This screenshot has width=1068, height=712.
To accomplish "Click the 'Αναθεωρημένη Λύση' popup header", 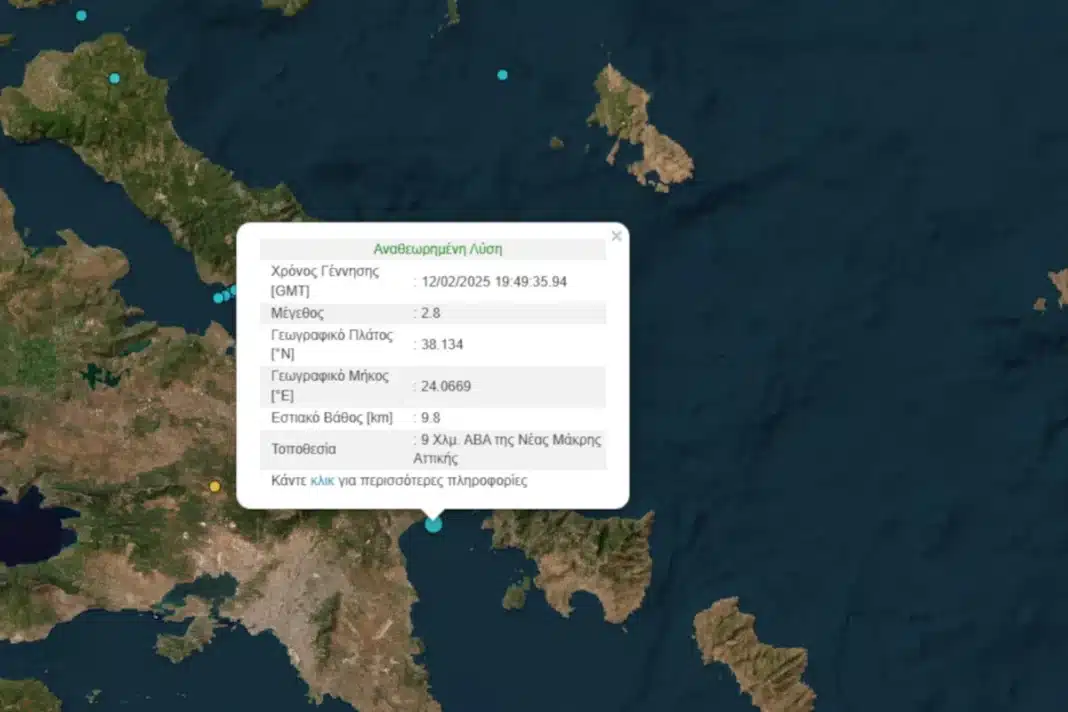I will click(x=437, y=249).
